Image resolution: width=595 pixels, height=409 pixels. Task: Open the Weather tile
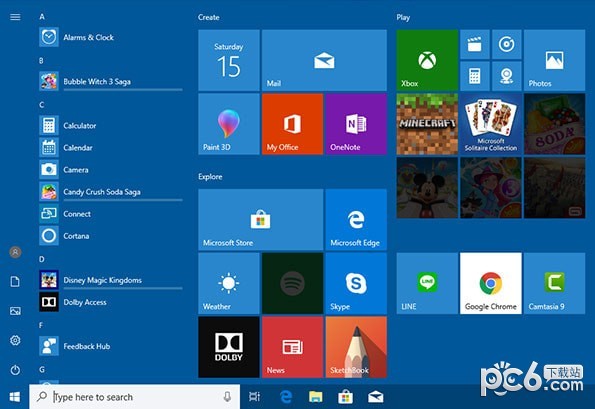click(229, 283)
